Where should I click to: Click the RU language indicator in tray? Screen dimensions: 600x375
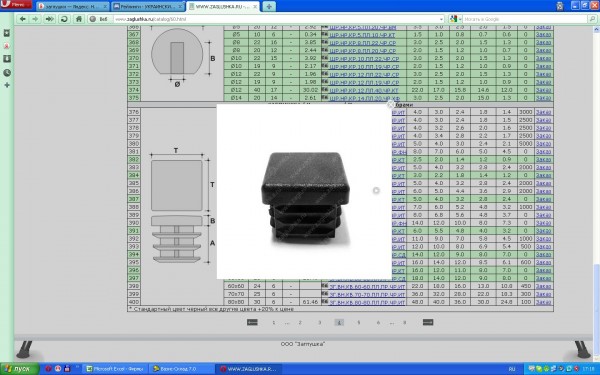512,369
